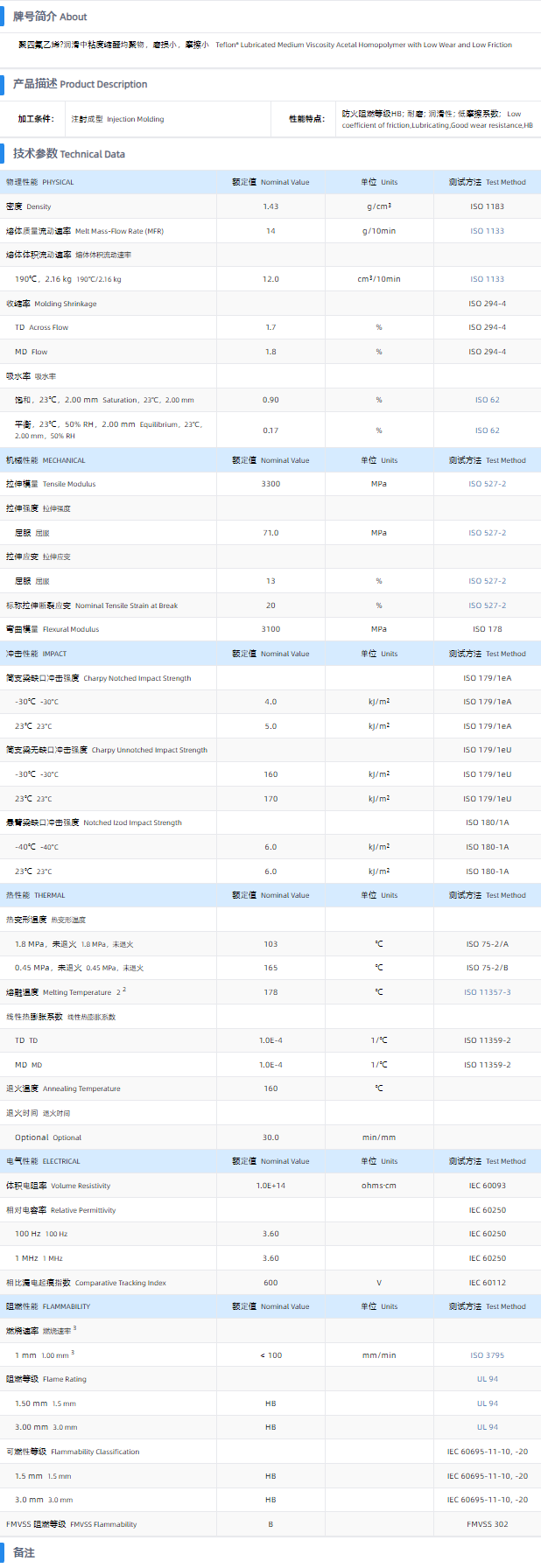
Task: Click the 物理性能 PHYSICAL table header
Action: [40, 182]
